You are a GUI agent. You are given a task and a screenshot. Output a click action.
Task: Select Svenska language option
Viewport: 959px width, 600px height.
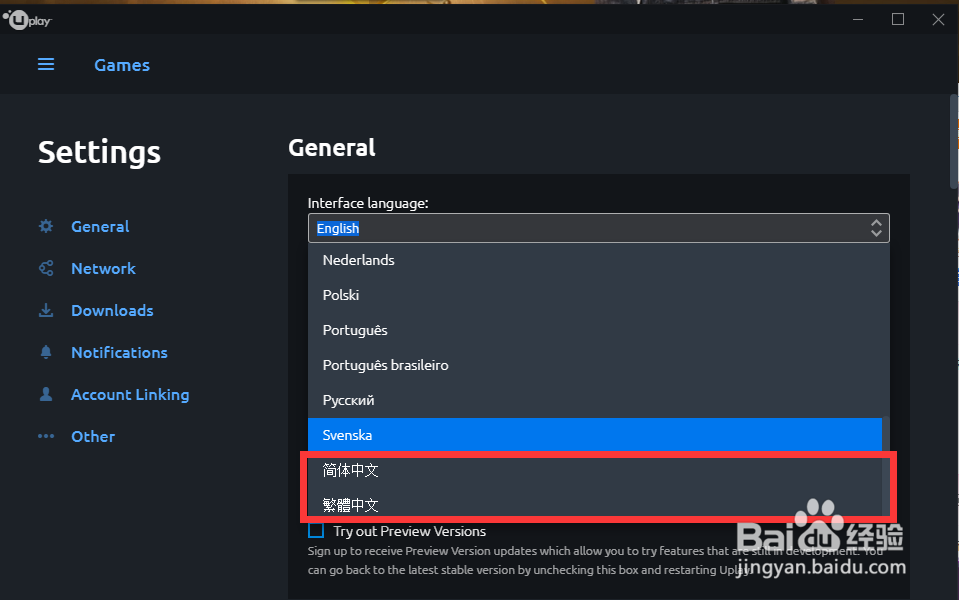(x=347, y=435)
